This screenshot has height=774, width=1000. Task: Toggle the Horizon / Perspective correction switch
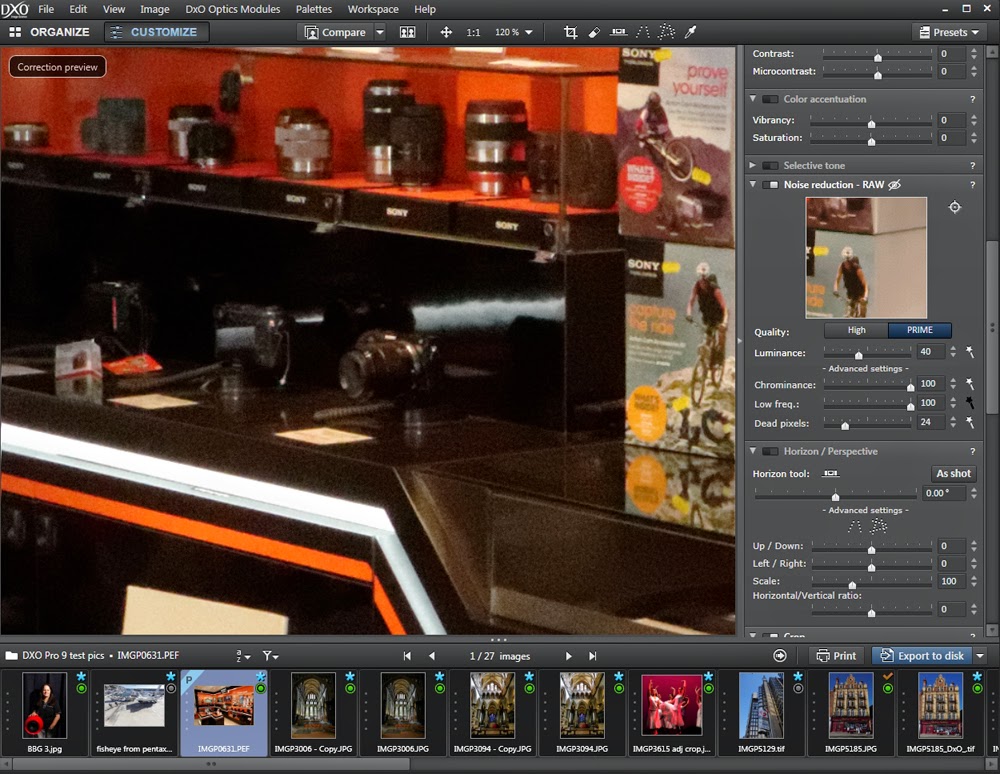coord(770,451)
